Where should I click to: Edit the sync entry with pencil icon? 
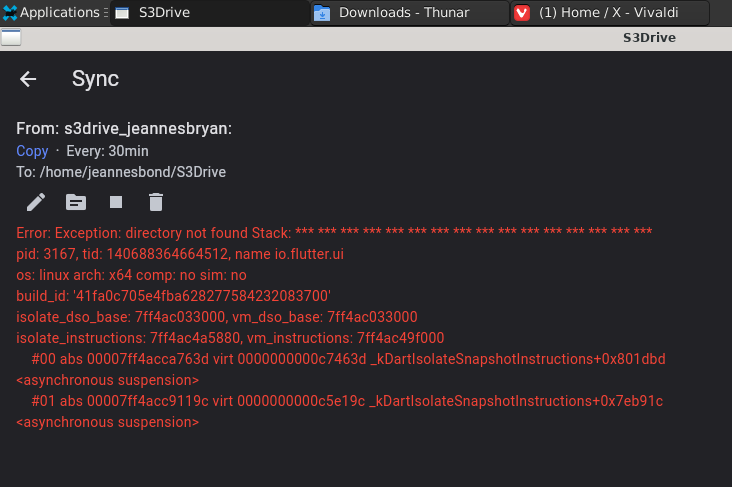pos(36,202)
